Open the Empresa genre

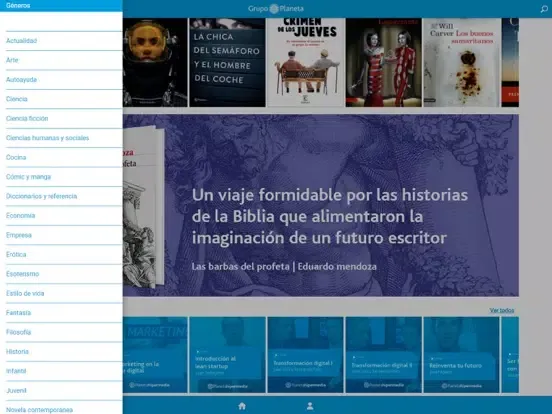tap(61, 235)
